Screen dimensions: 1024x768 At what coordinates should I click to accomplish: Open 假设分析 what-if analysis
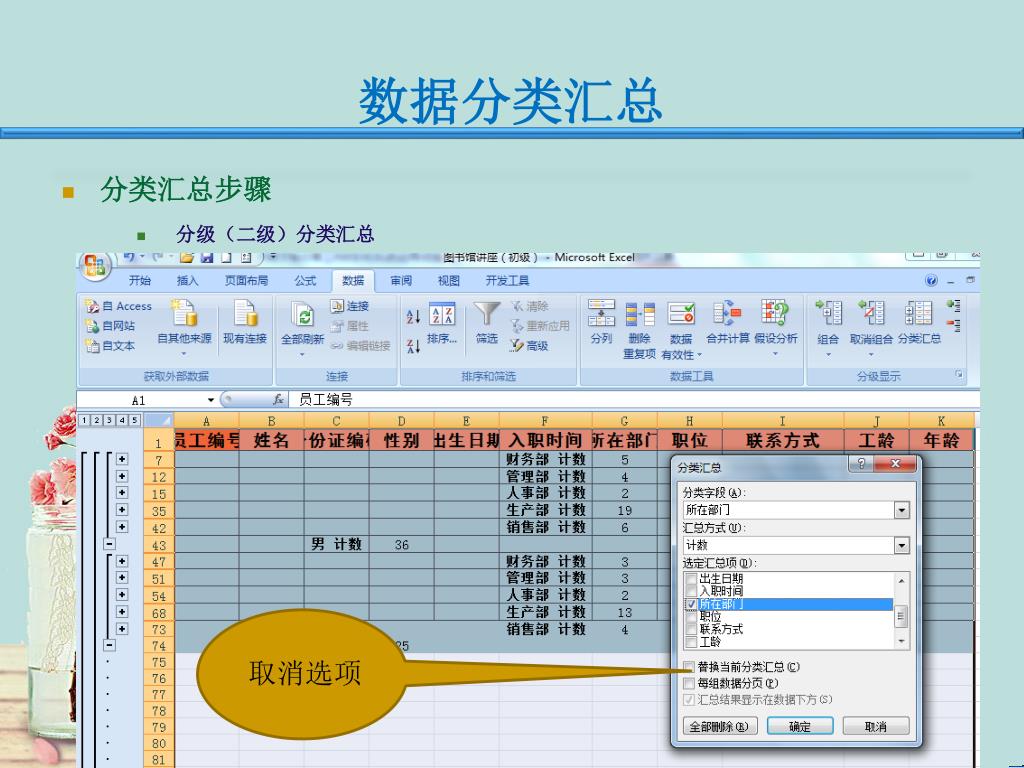pyautogui.click(x=776, y=327)
